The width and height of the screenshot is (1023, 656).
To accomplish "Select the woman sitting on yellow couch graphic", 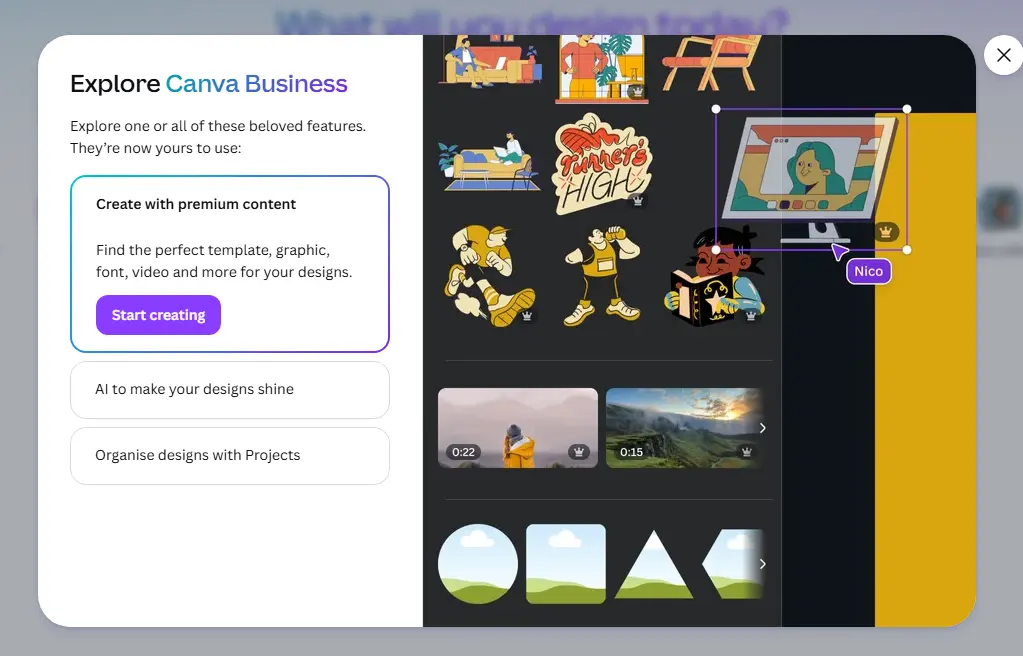I will point(490,161).
